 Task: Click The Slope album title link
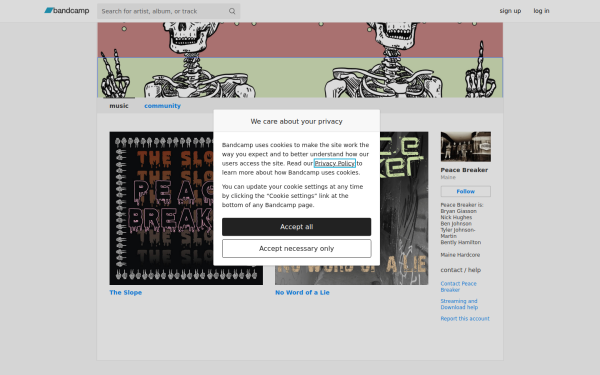(x=126, y=292)
